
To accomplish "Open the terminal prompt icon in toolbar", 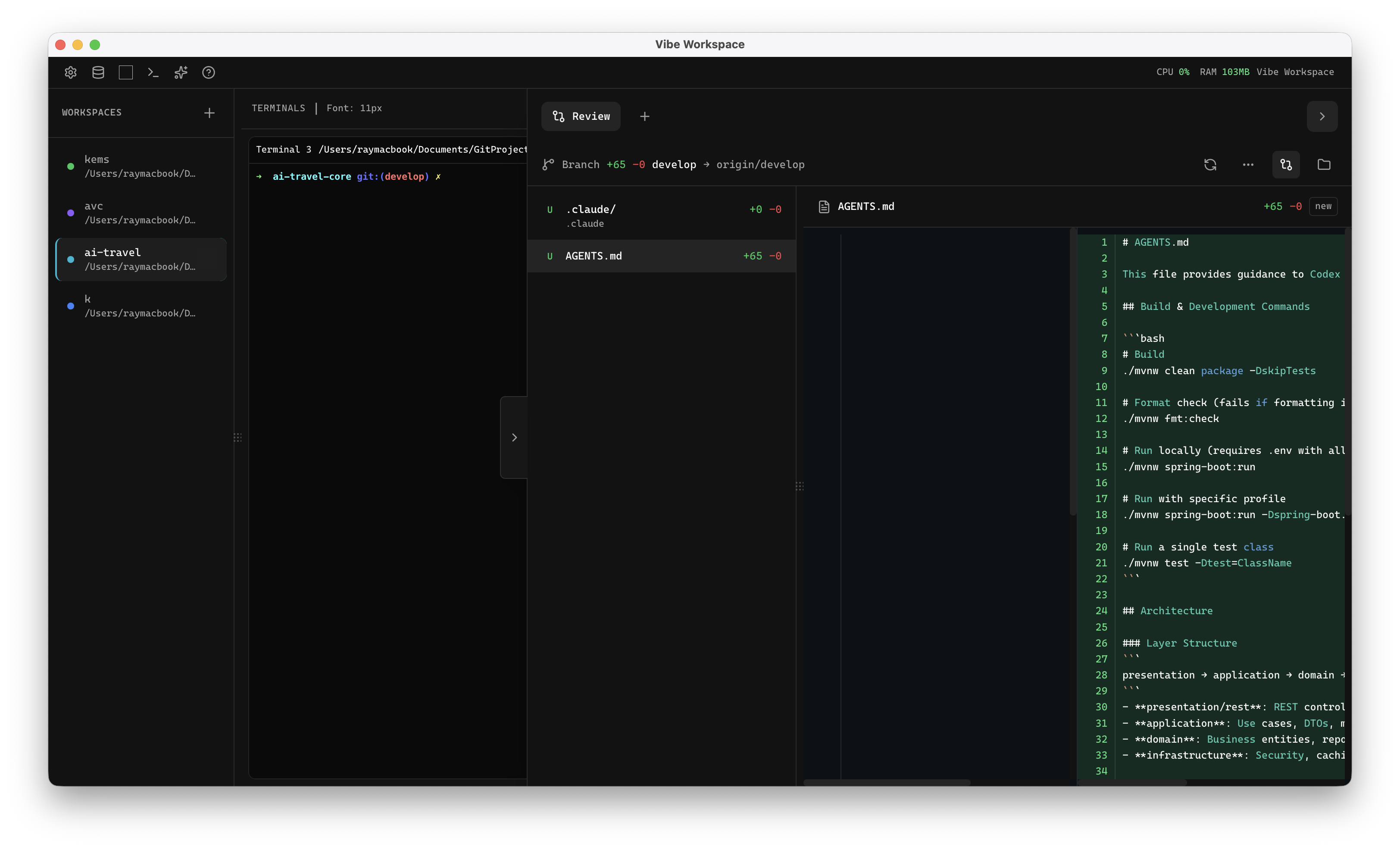I will (153, 72).
